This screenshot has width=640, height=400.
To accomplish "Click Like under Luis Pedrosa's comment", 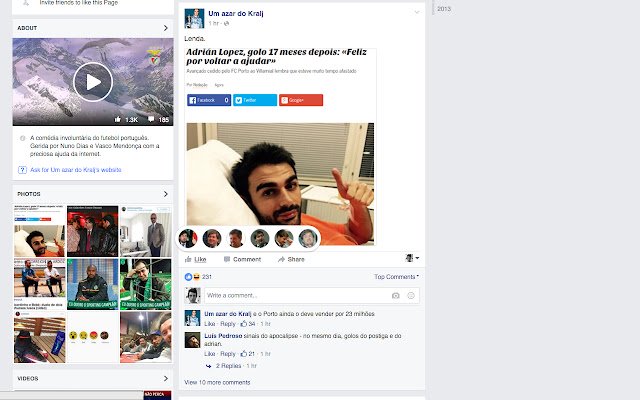I will [x=209, y=354].
